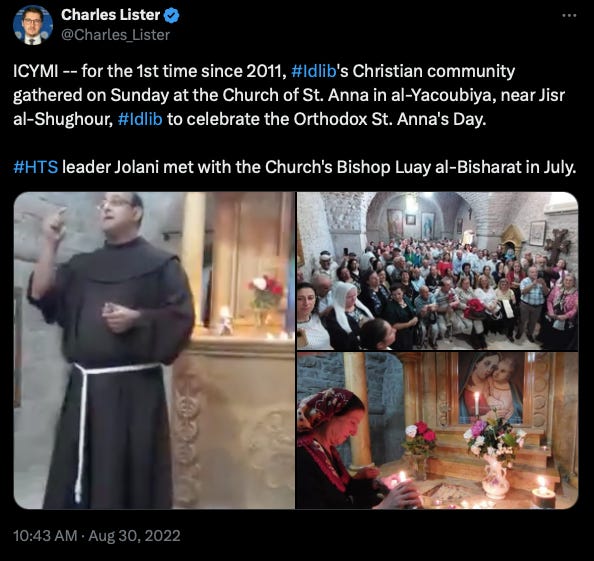Open the woman lighting candles photo
Screen dimensions: 594x561
click(x=438, y=431)
